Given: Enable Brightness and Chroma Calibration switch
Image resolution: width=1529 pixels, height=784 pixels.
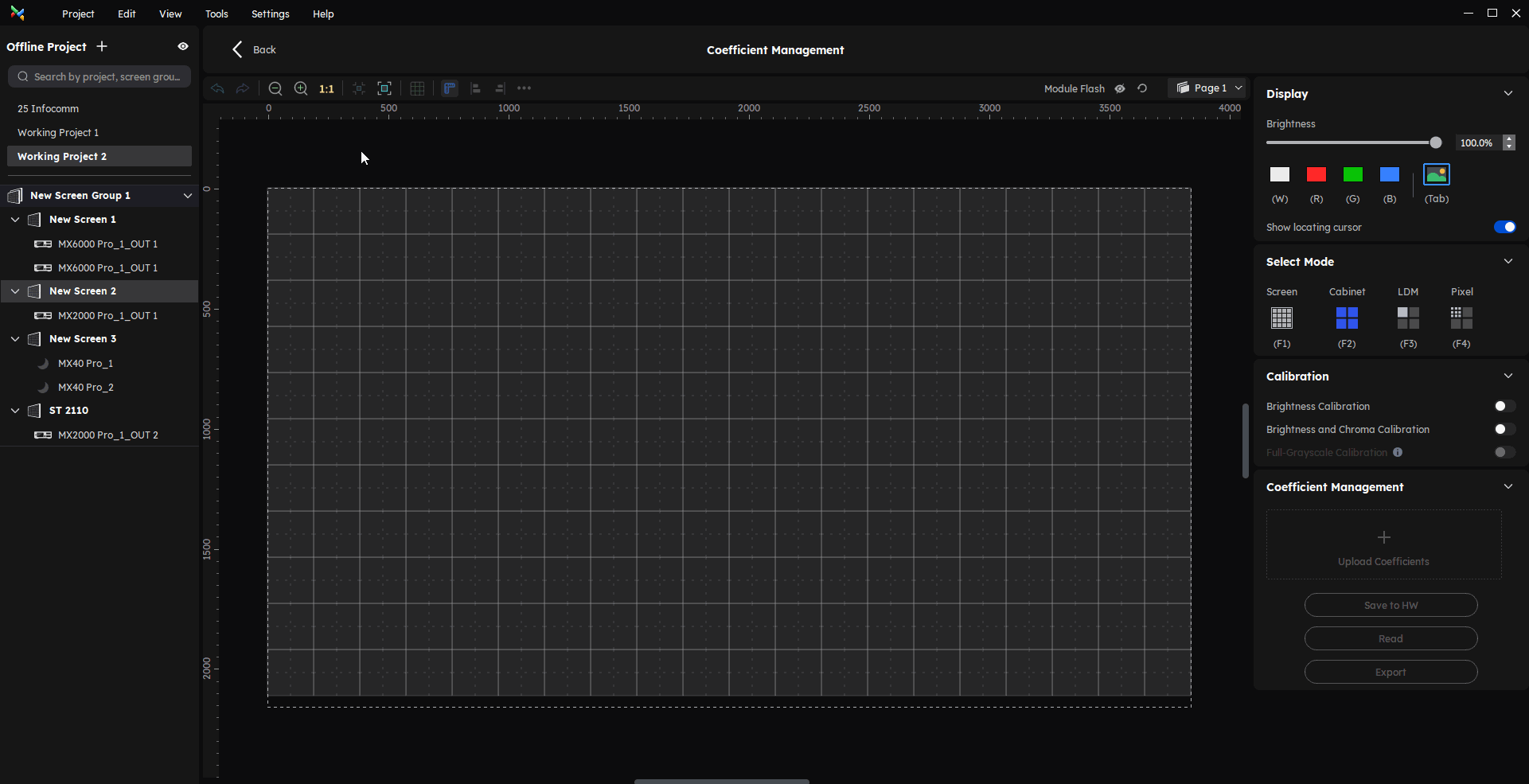Looking at the screenshot, I should [x=1504, y=429].
